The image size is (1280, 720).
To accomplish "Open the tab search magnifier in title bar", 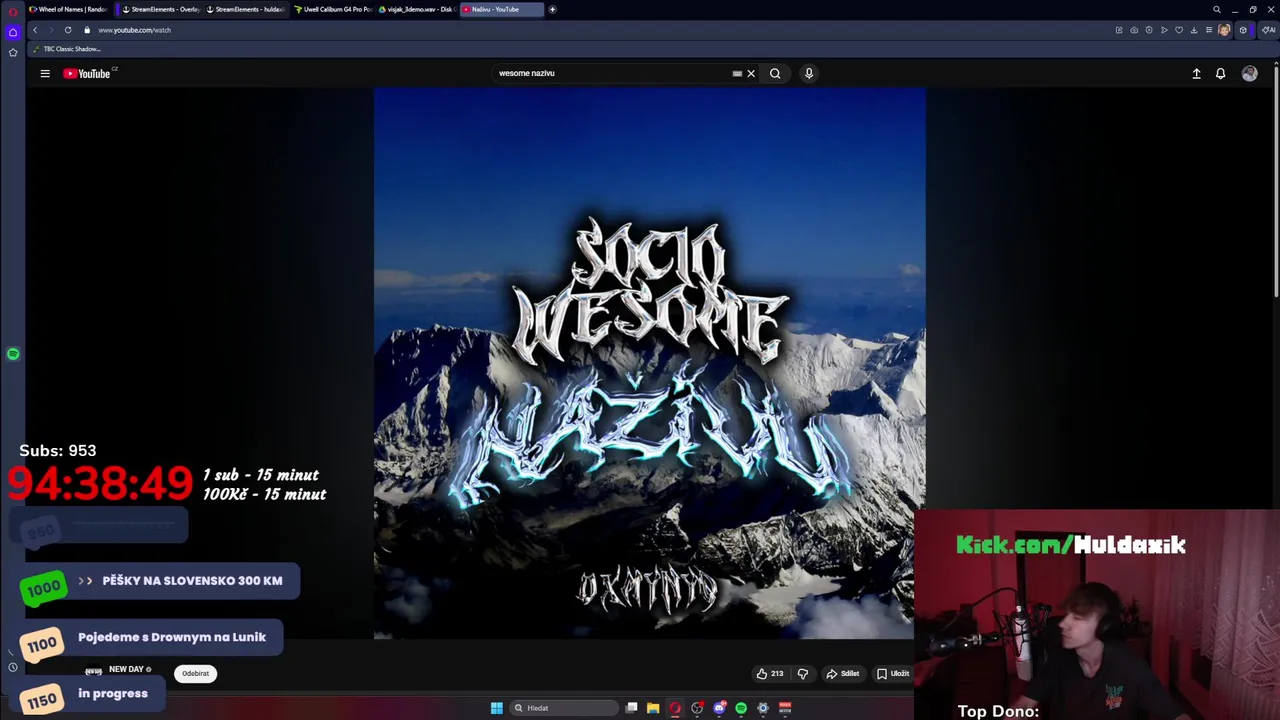I will point(1217,9).
